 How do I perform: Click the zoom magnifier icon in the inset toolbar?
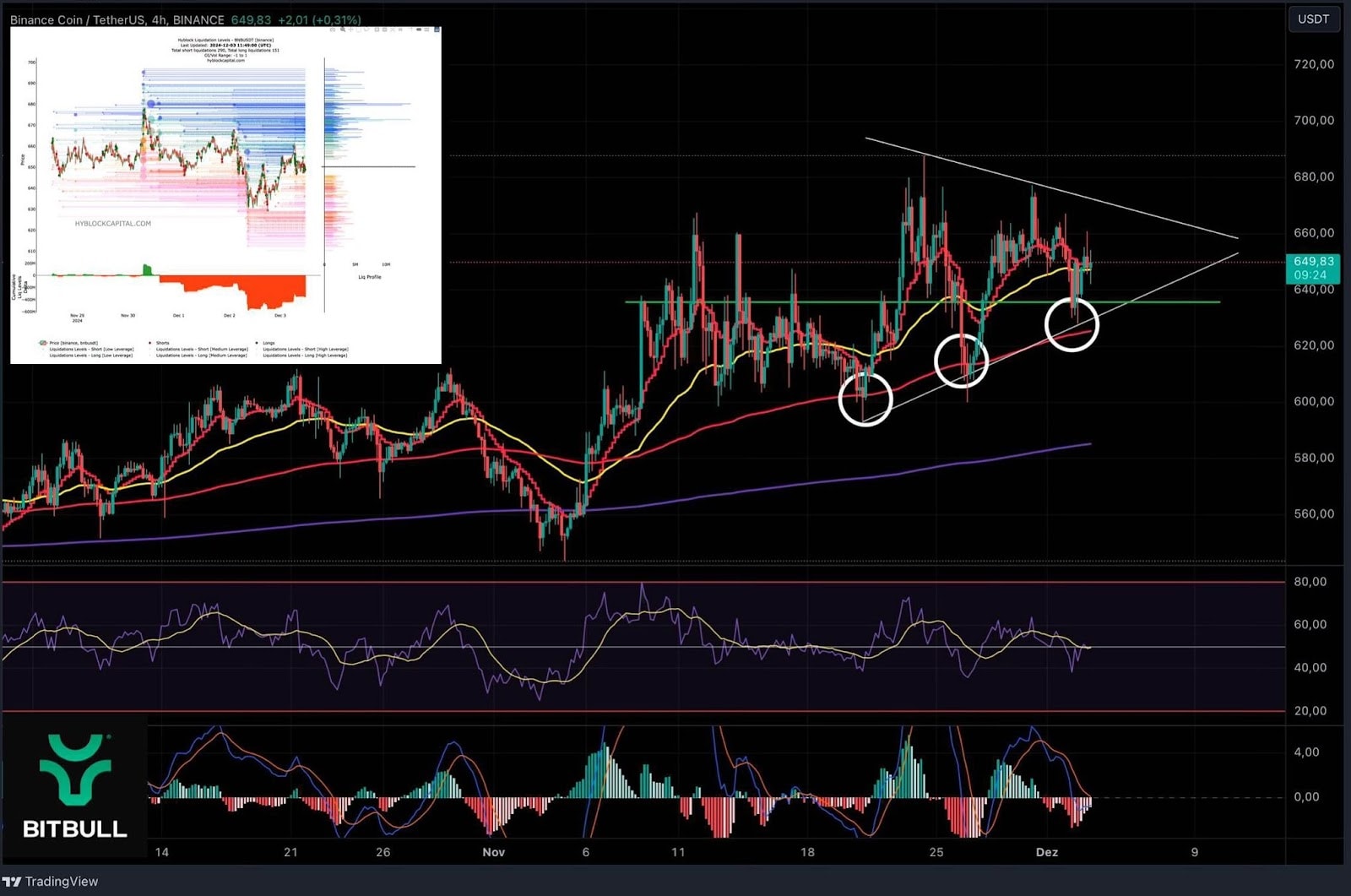343,30
